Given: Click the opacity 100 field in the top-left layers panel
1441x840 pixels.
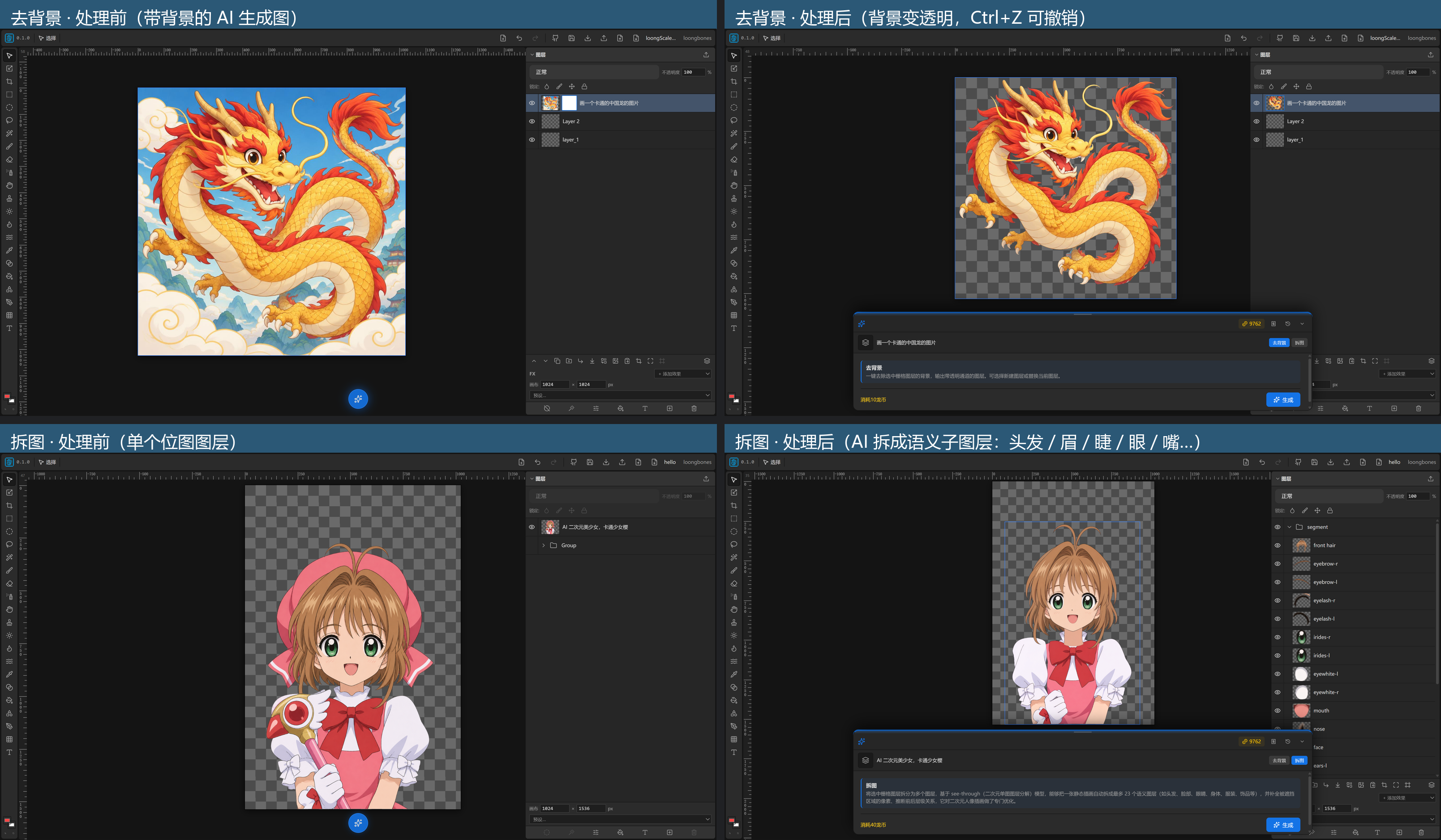Looking at the screenshot, I should pyautogui.click(x=693, y=72).
